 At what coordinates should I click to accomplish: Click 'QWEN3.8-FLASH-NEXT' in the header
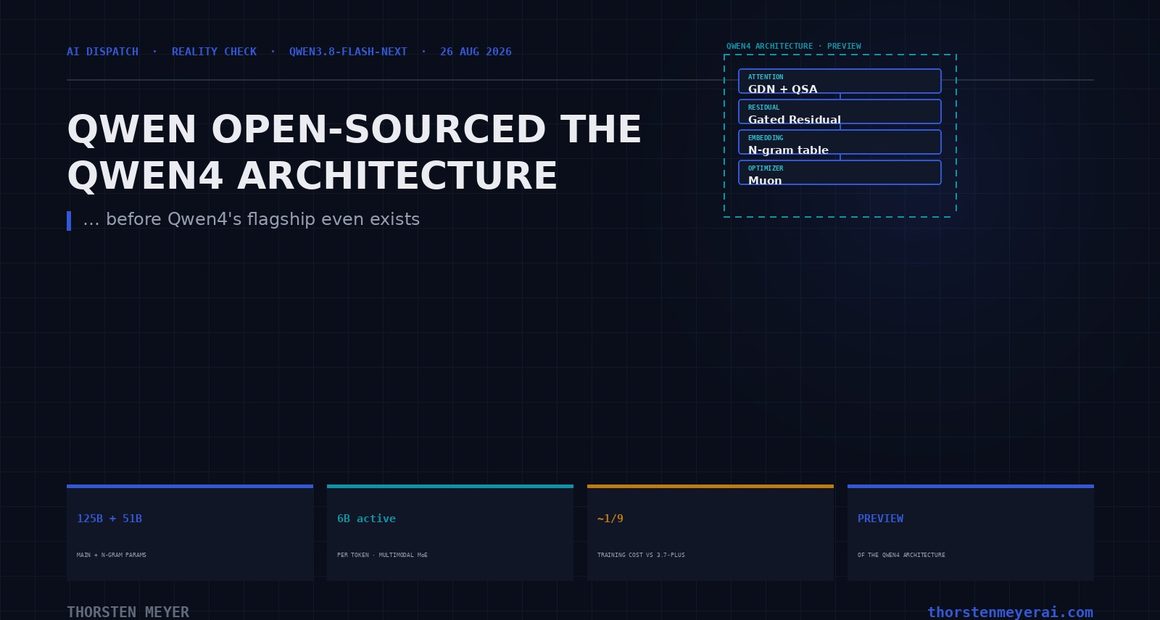(348, 52)
